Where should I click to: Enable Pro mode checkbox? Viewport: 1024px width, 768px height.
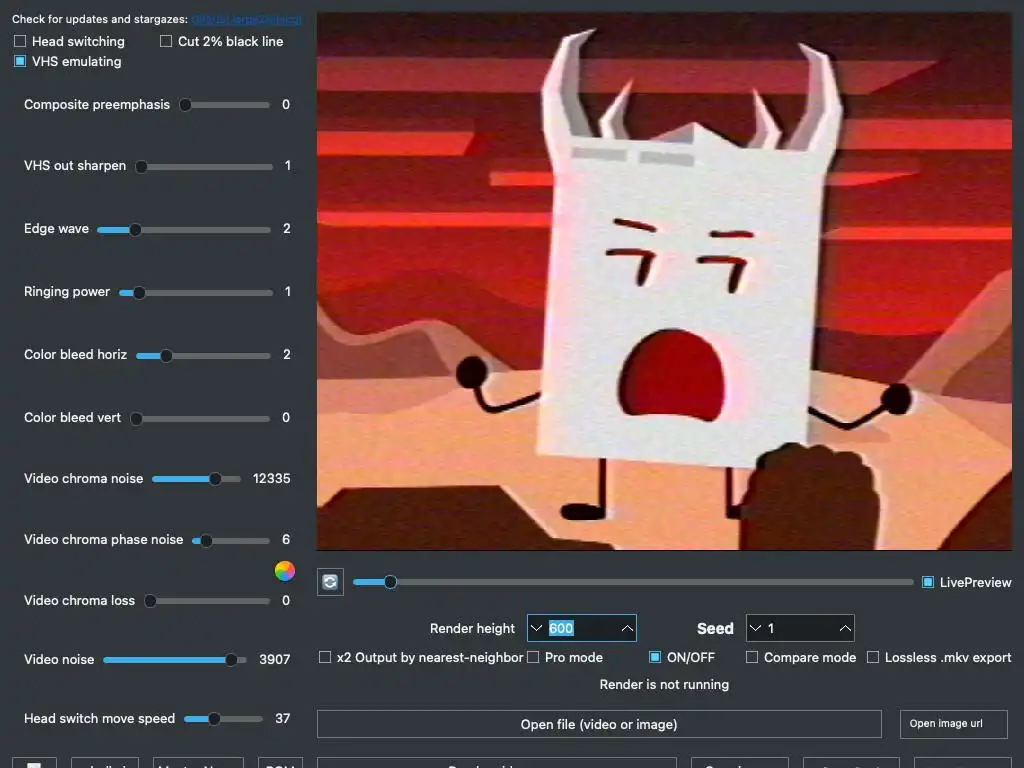[533, 657]
